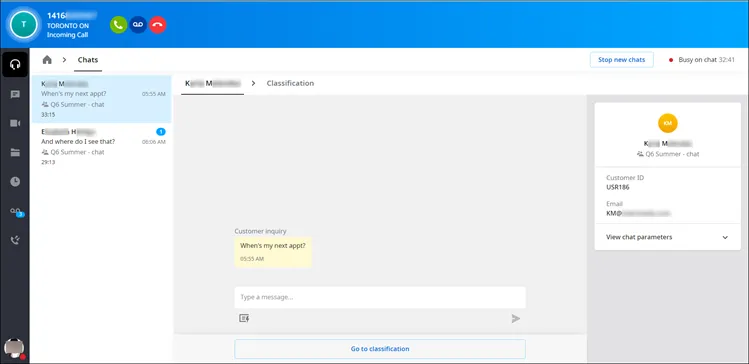Click the 06:06 AM time in chat list
Screen dimensions: 749x364
[154, 142]
